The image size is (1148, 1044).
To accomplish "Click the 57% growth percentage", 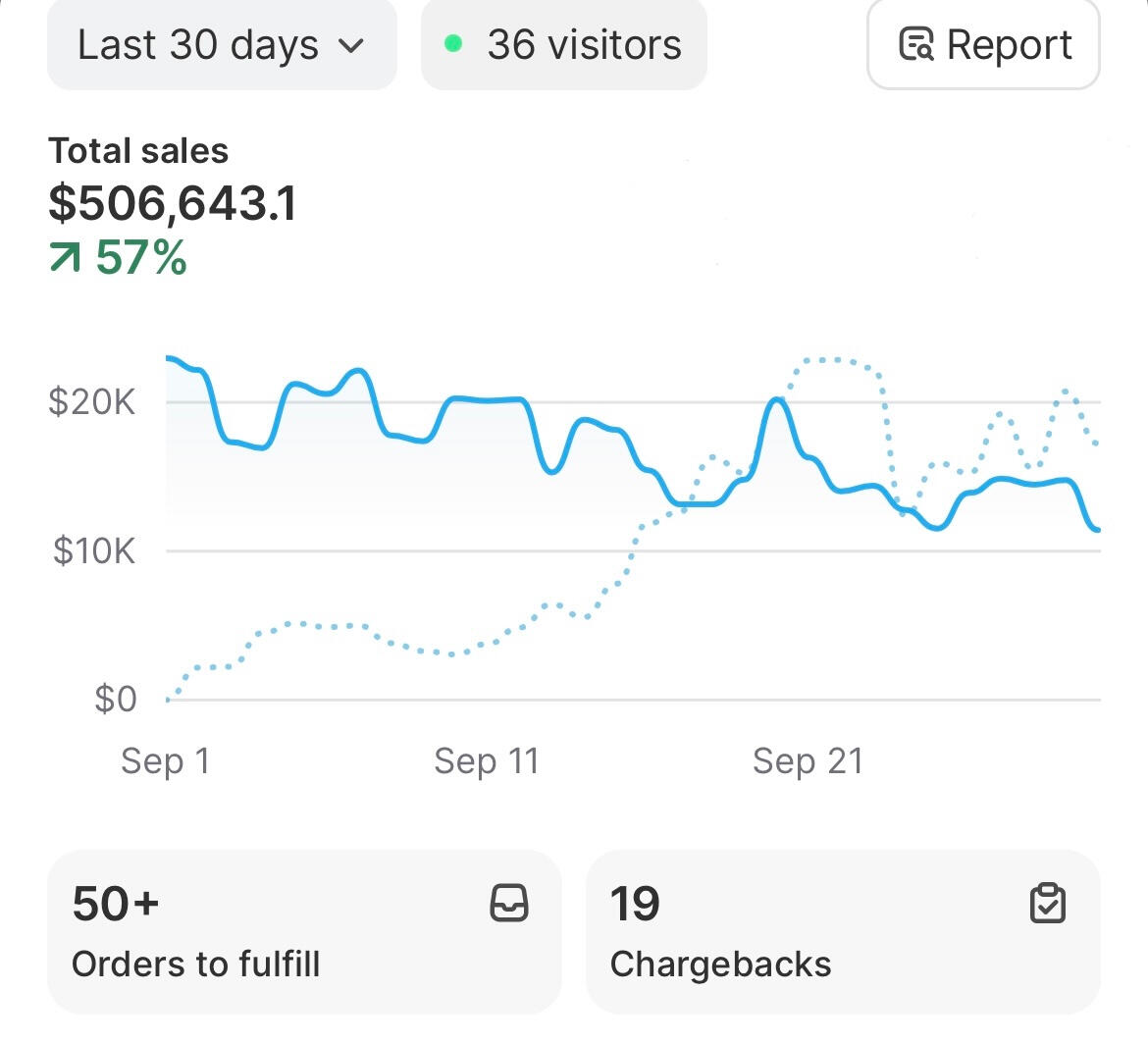I will 141,258.
